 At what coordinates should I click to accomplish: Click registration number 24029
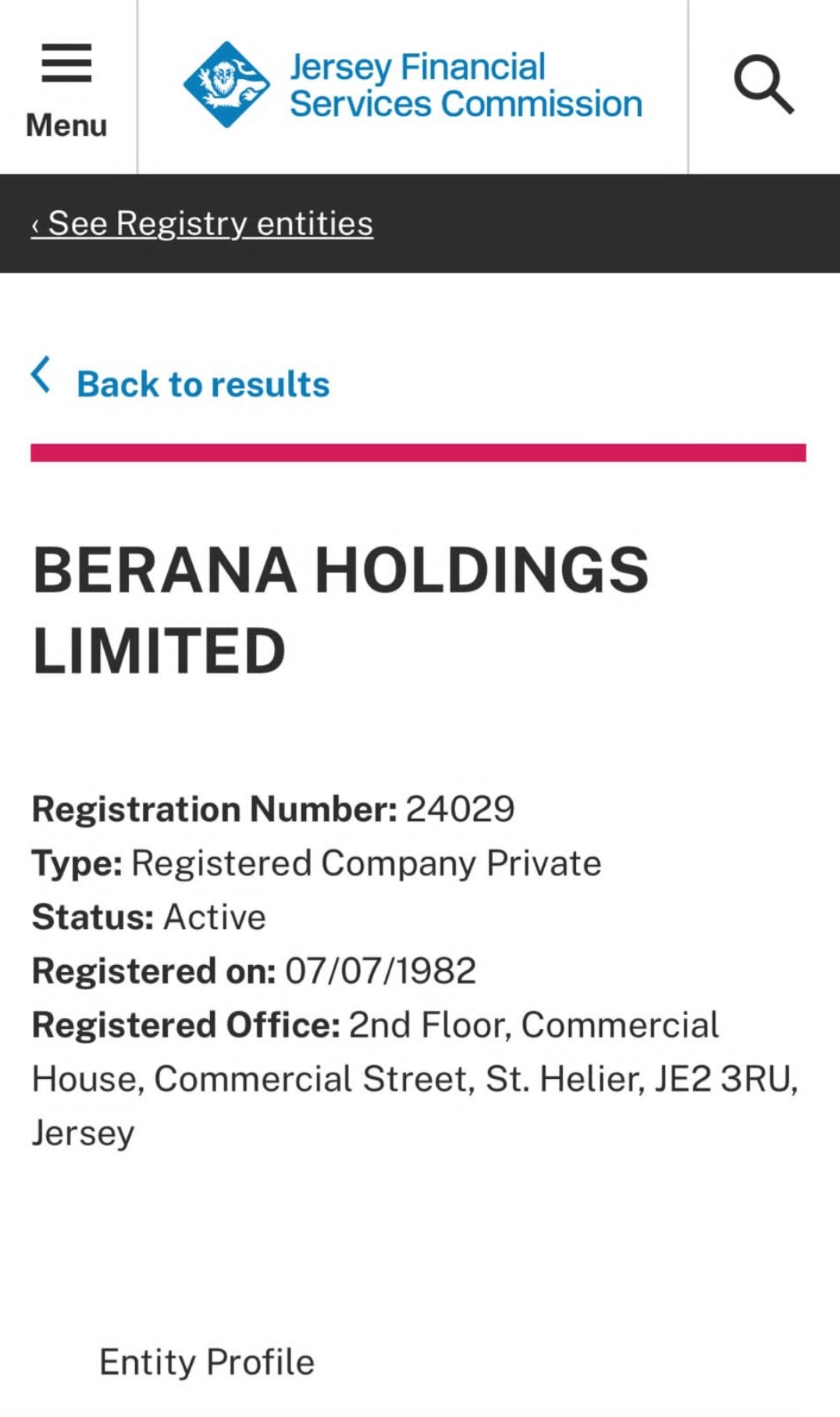(x=461, y=809)
